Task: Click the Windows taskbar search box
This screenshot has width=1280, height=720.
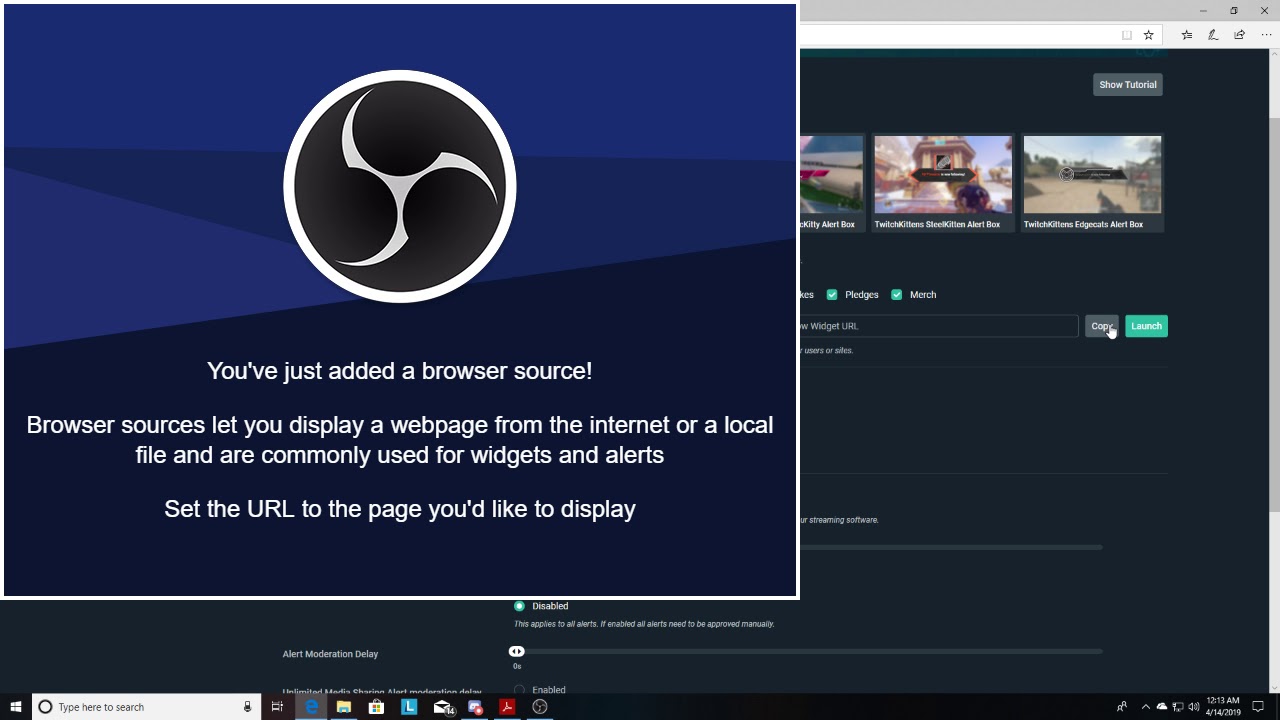Action: (x=147, y=707)
